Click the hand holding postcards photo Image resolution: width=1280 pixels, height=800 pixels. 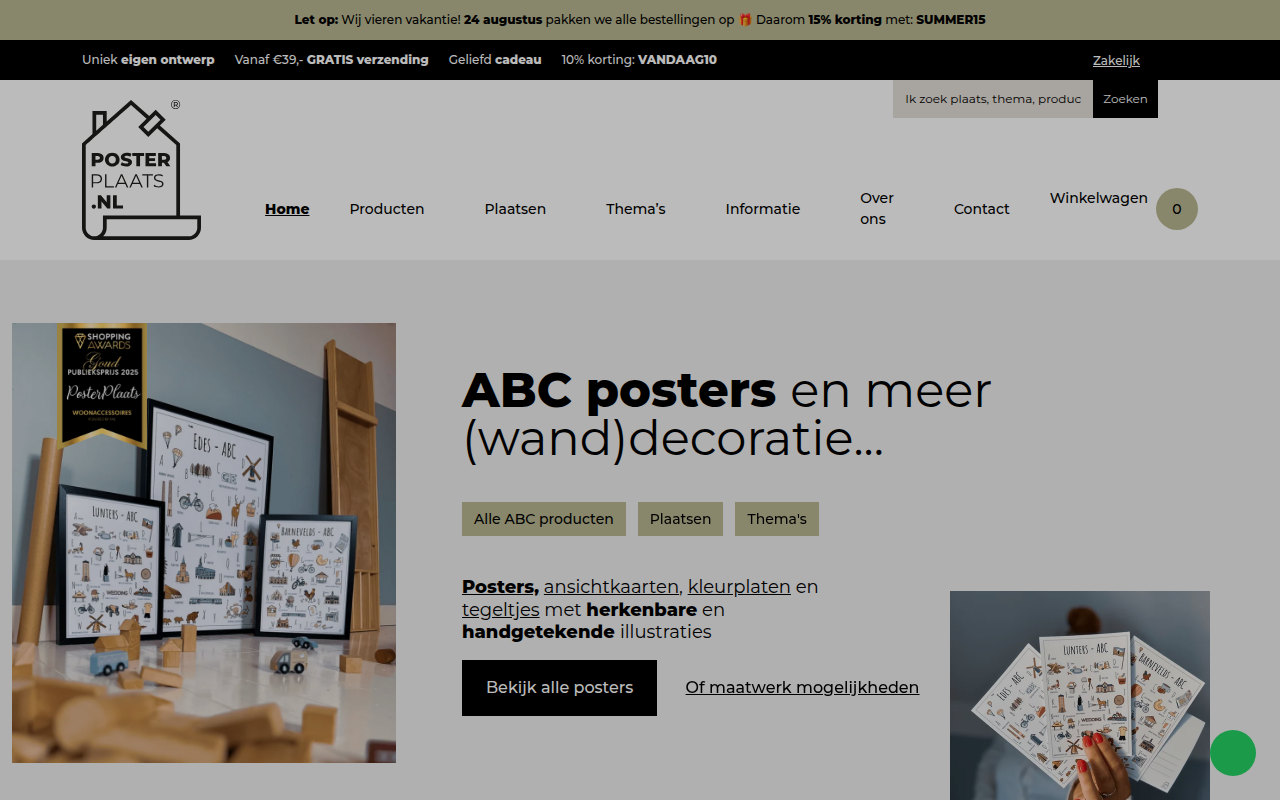[x=1080, y=695]
